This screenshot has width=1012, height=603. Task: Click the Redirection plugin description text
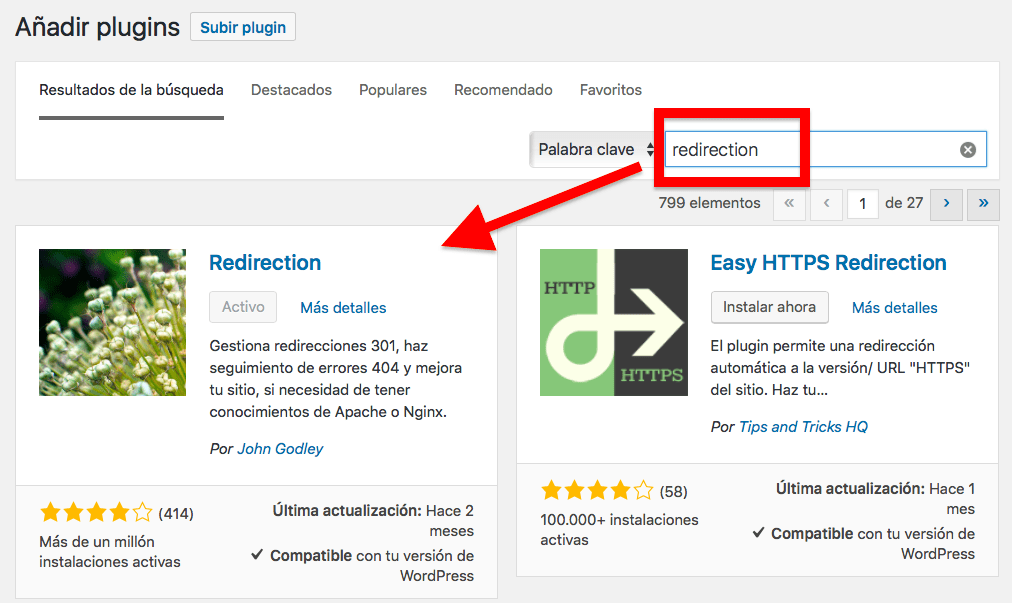(x=336, y=379)
